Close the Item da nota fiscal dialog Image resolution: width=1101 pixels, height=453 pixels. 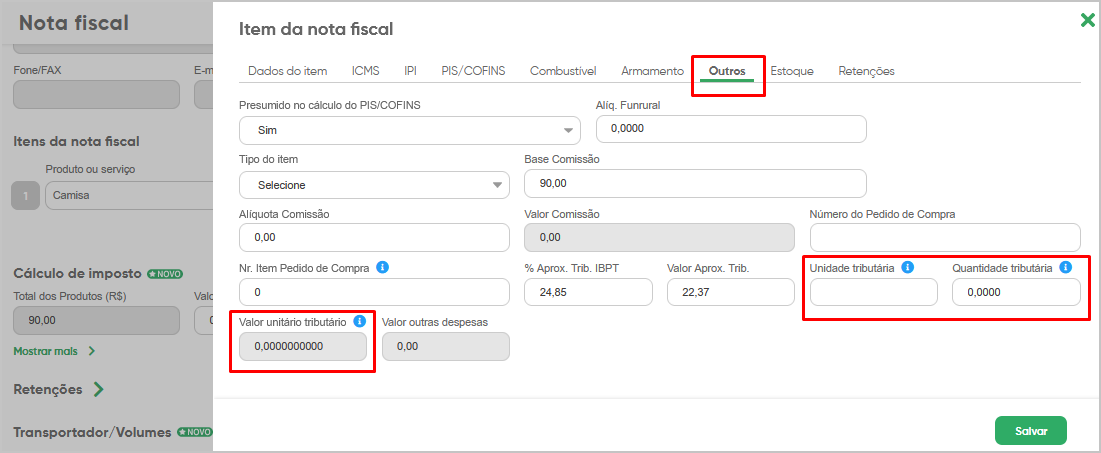click(x=1087, y=20)
